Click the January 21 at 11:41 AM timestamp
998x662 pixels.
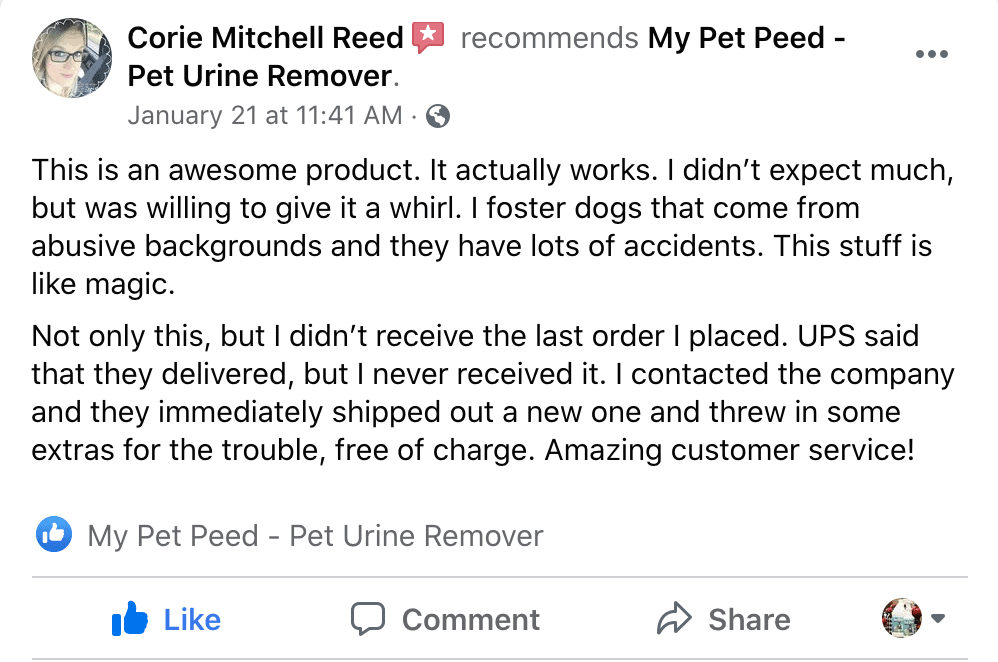(265, 115)
